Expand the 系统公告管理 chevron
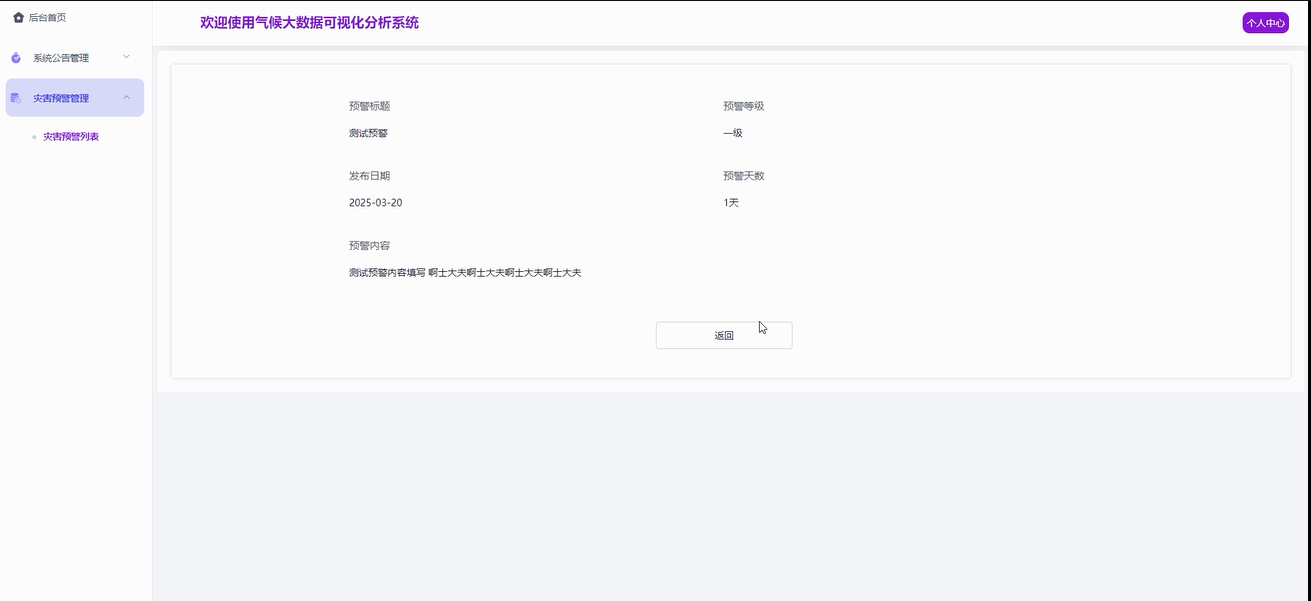The height and width of the screenshot is (601, 1311). (126, 57)
